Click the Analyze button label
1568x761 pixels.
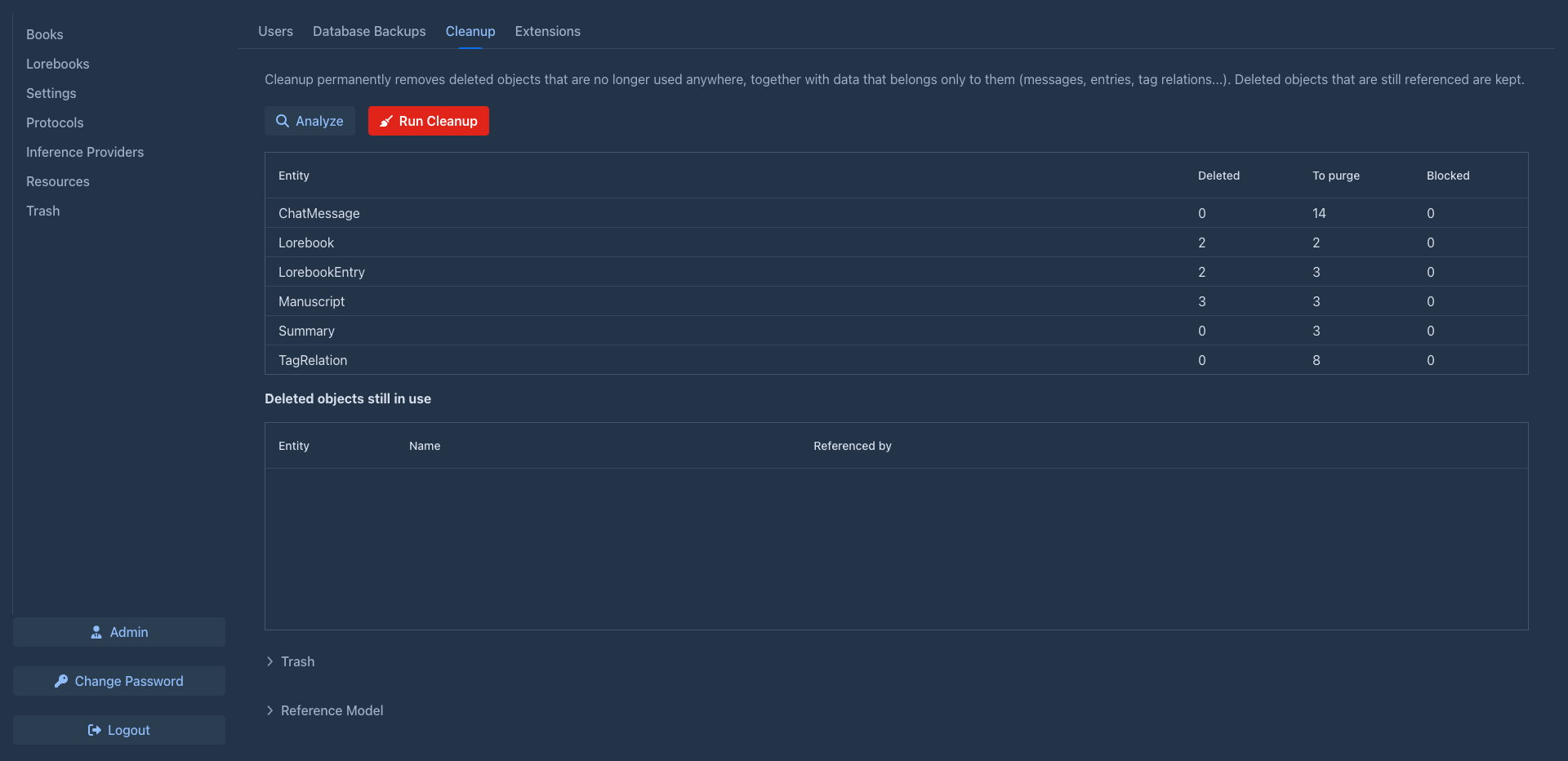[x=319, y=121]
